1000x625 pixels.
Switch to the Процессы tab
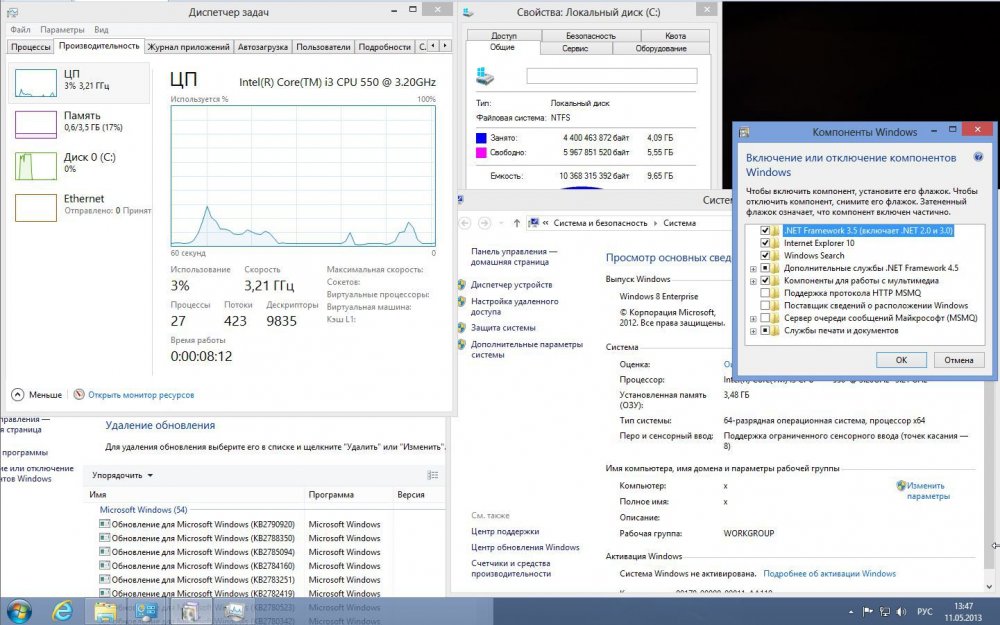pyautogui.click(x=30, y=47)
